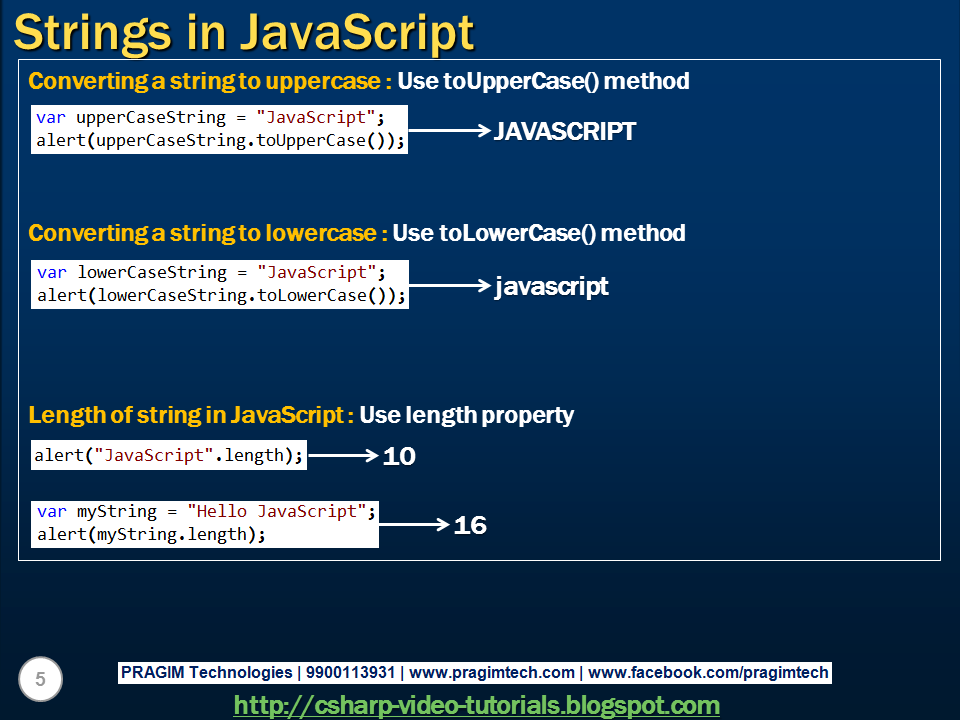The width and height of the screenshot is (960, 720).
Task: Click the lowercase 'javascript' output text
Action: [x=552, y=287]
